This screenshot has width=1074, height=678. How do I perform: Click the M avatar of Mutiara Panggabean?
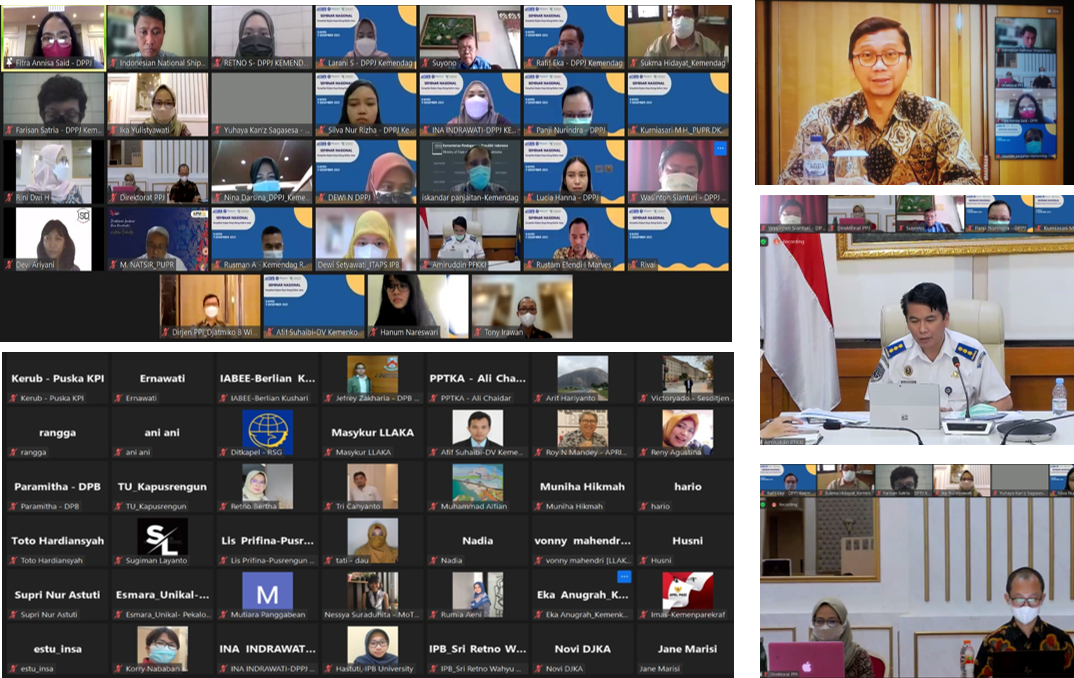tap(267, 591)
